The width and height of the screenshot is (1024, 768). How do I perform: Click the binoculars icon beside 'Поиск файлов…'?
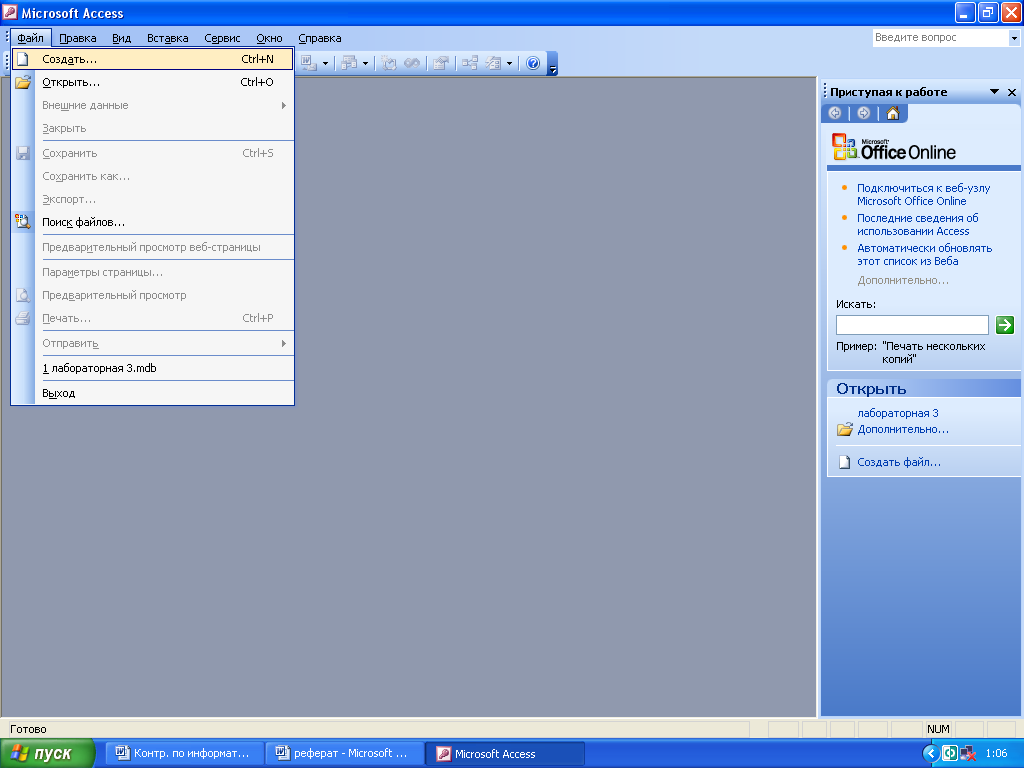click(x=23, y=222)
